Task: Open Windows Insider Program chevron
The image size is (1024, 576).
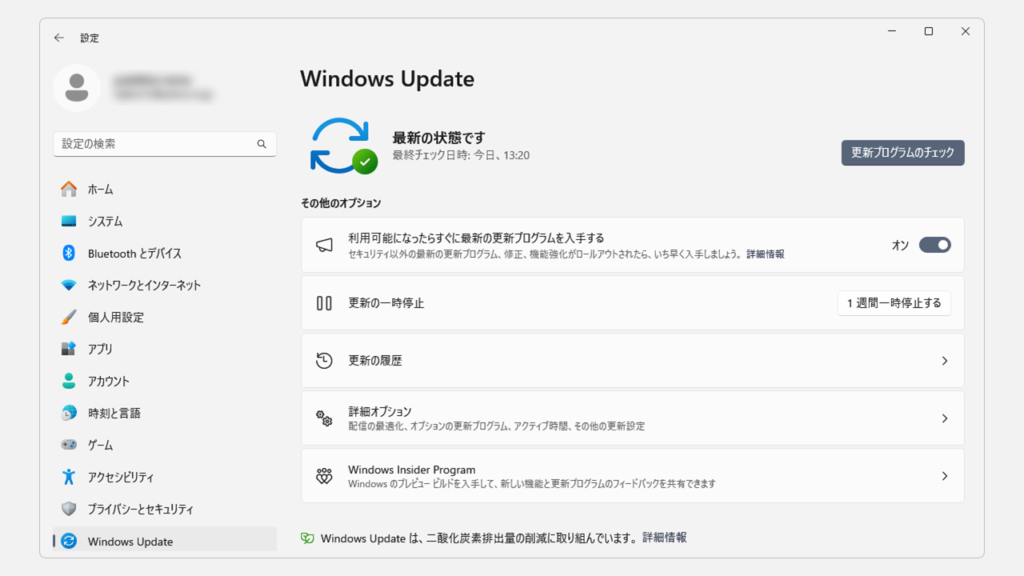Action: pyautogui.click(x=944, y=476)
